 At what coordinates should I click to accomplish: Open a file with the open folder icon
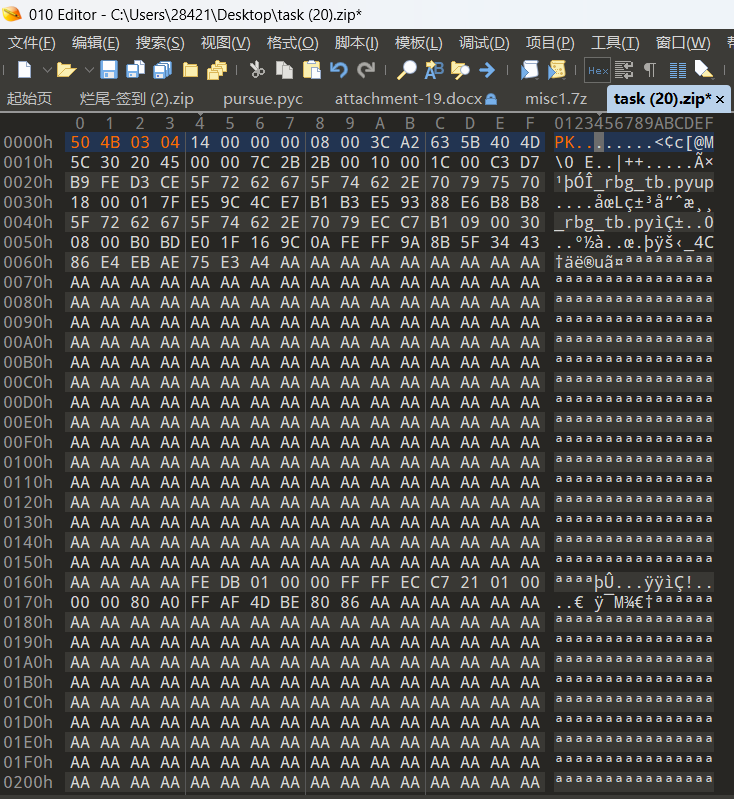66,70
